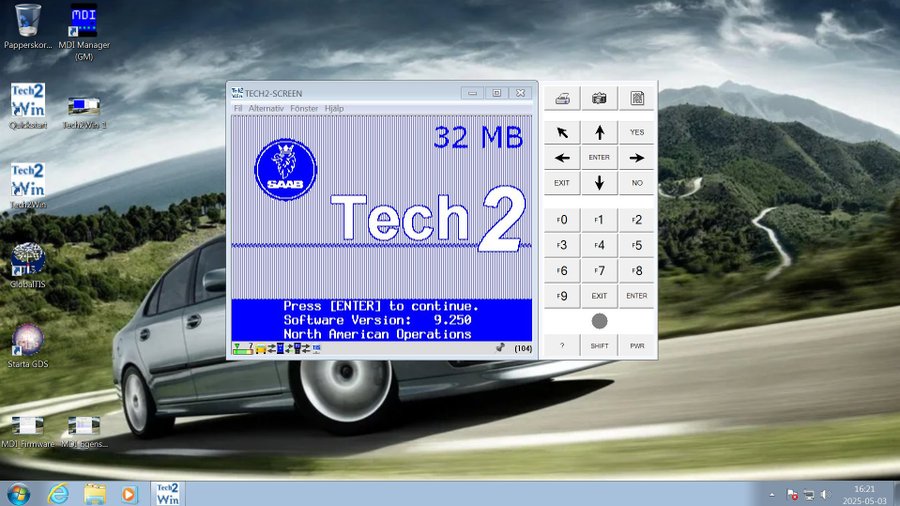Screen dimensions: 900x506
Task: Click the F9 function key
Action: 562,296
